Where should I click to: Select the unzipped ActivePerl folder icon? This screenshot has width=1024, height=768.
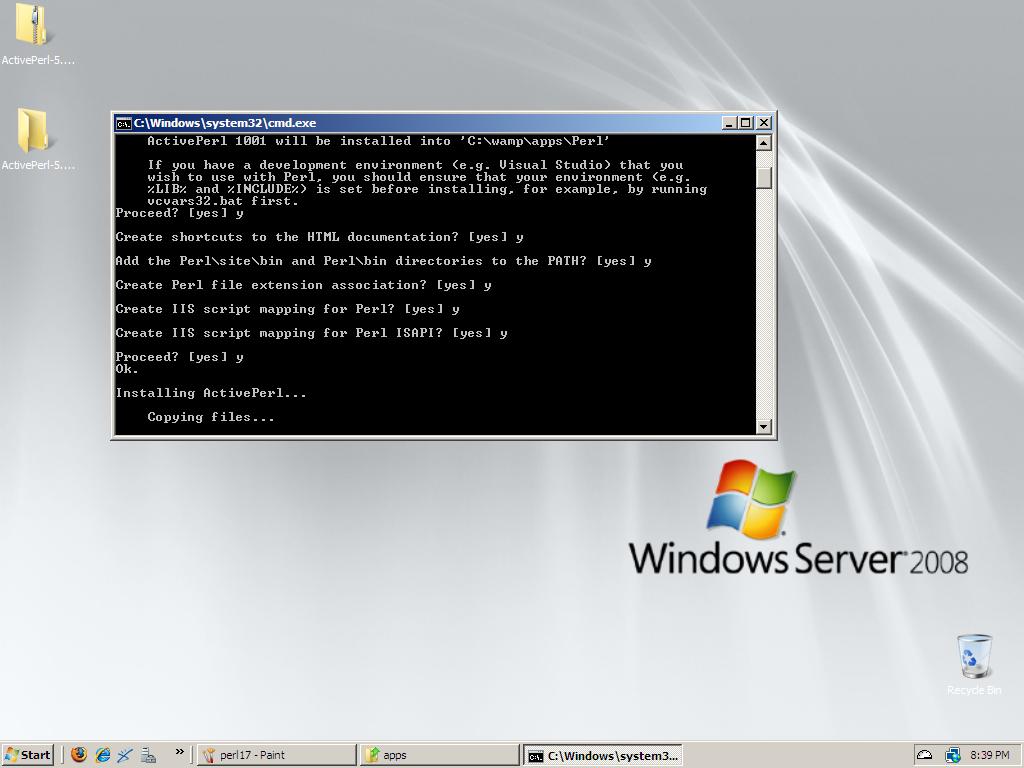click(x=34, y=132)
